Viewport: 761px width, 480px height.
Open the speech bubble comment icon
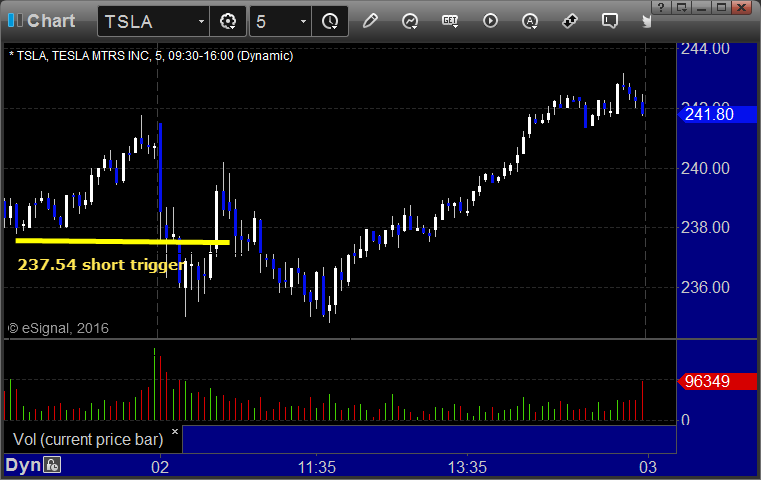click(x=610, y=21)
